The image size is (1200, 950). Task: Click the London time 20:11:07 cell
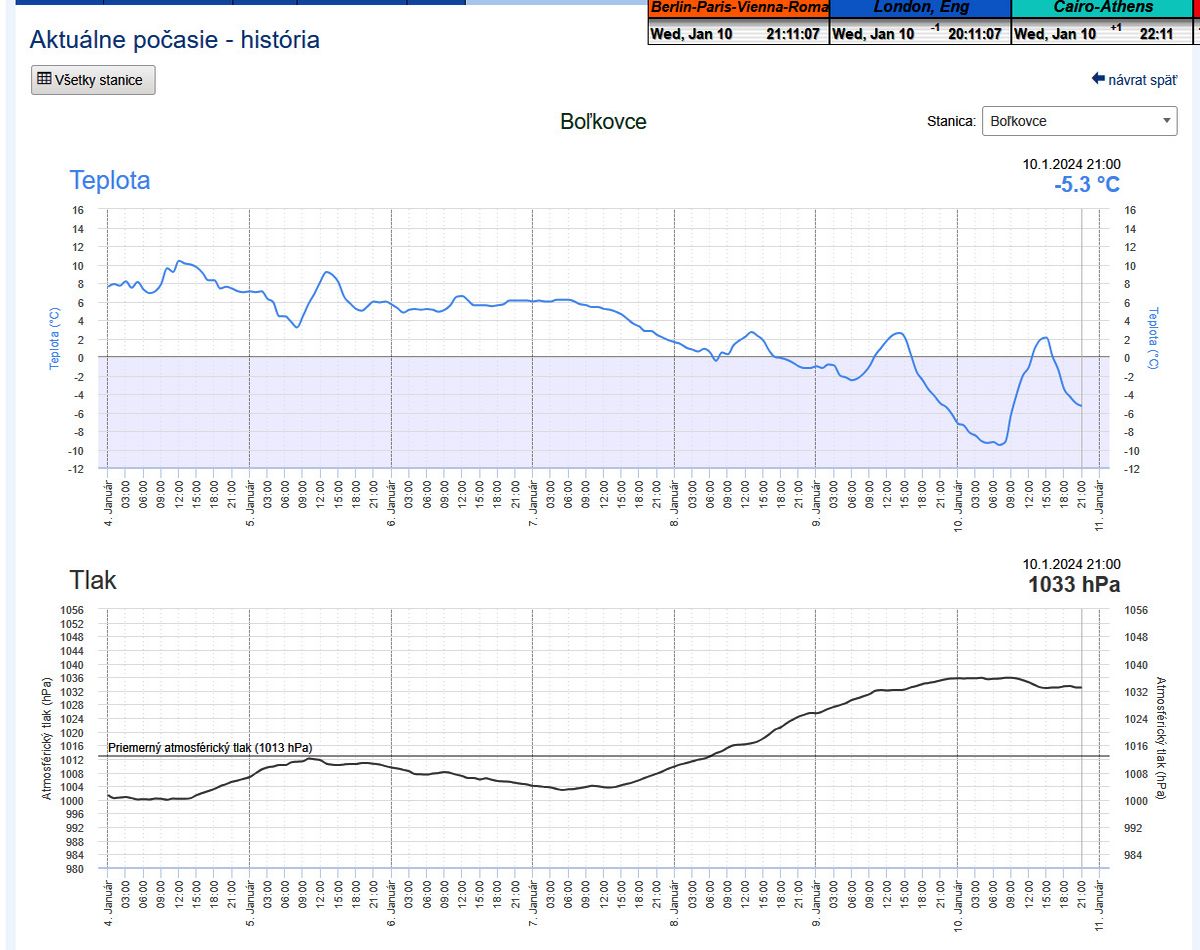[974, 34]
